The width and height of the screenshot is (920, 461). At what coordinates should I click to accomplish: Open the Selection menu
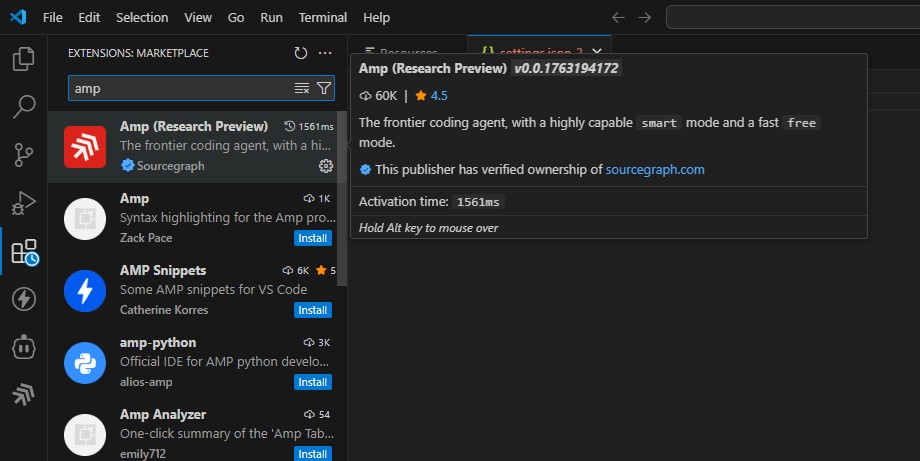pos(142,18)
